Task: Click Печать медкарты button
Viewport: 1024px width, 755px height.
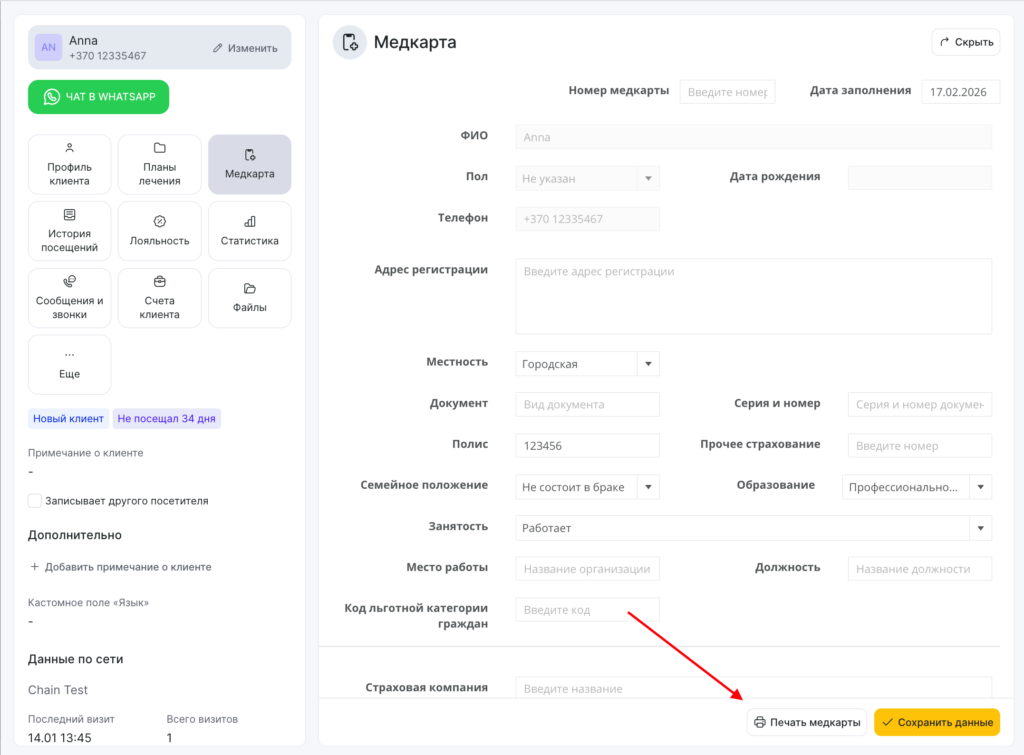Action: pyautogui.click(x=806, y=722)
